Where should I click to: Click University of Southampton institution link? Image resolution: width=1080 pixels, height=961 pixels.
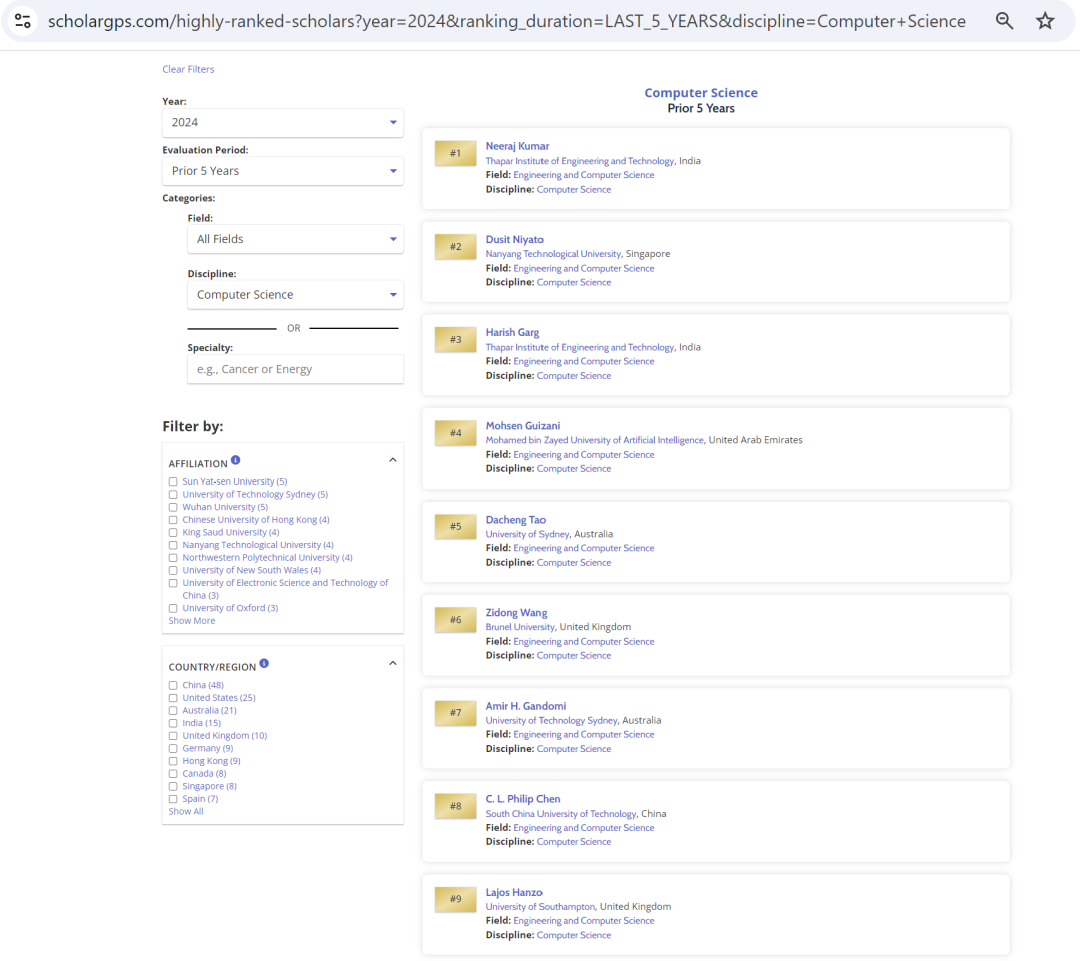[x=540, y=907]
